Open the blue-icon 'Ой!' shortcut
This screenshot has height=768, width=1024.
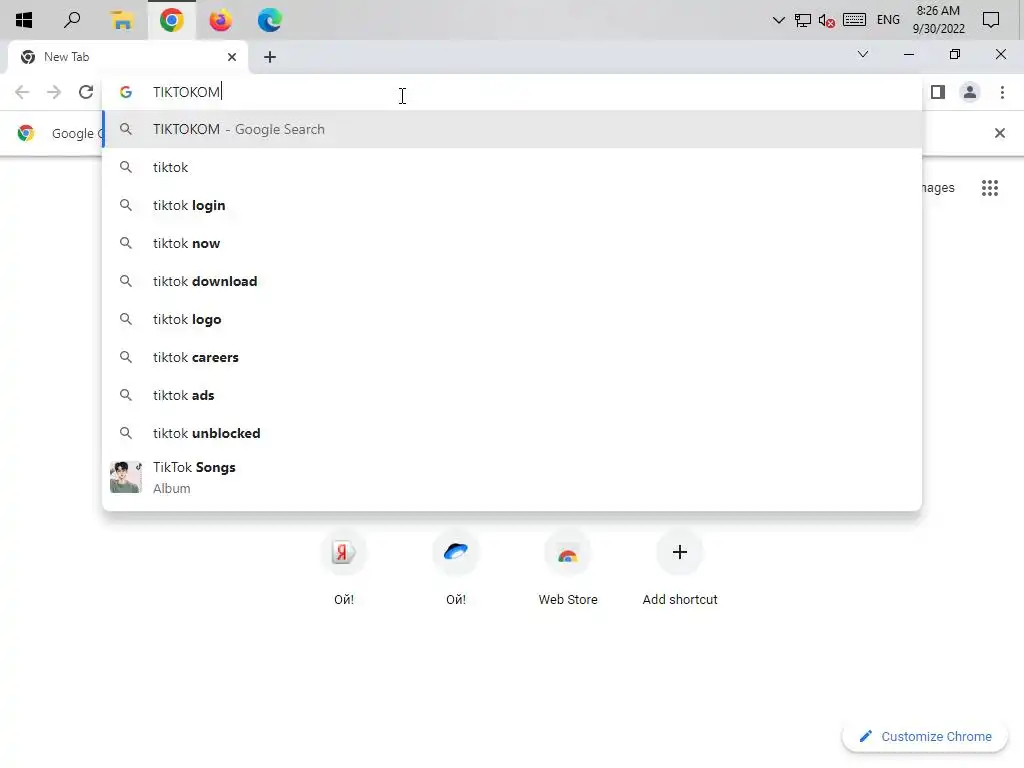pos(456,567)
